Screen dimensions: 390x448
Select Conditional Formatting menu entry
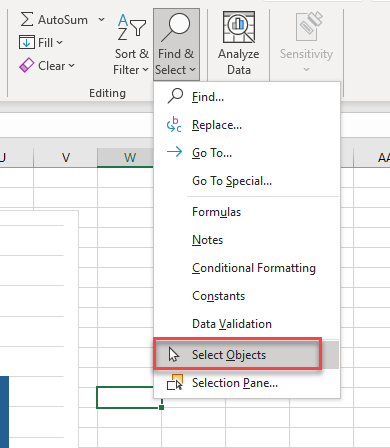[x=247, y=268]
